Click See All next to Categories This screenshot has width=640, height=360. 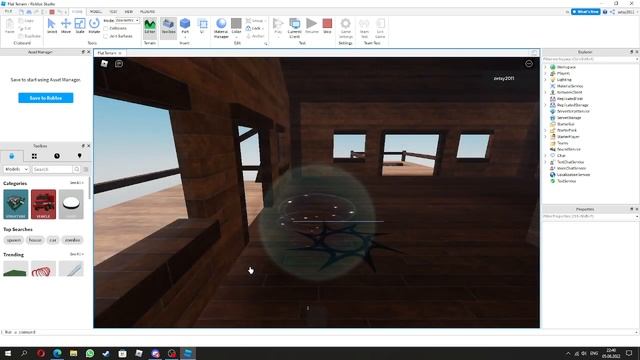tap(76, 183)
